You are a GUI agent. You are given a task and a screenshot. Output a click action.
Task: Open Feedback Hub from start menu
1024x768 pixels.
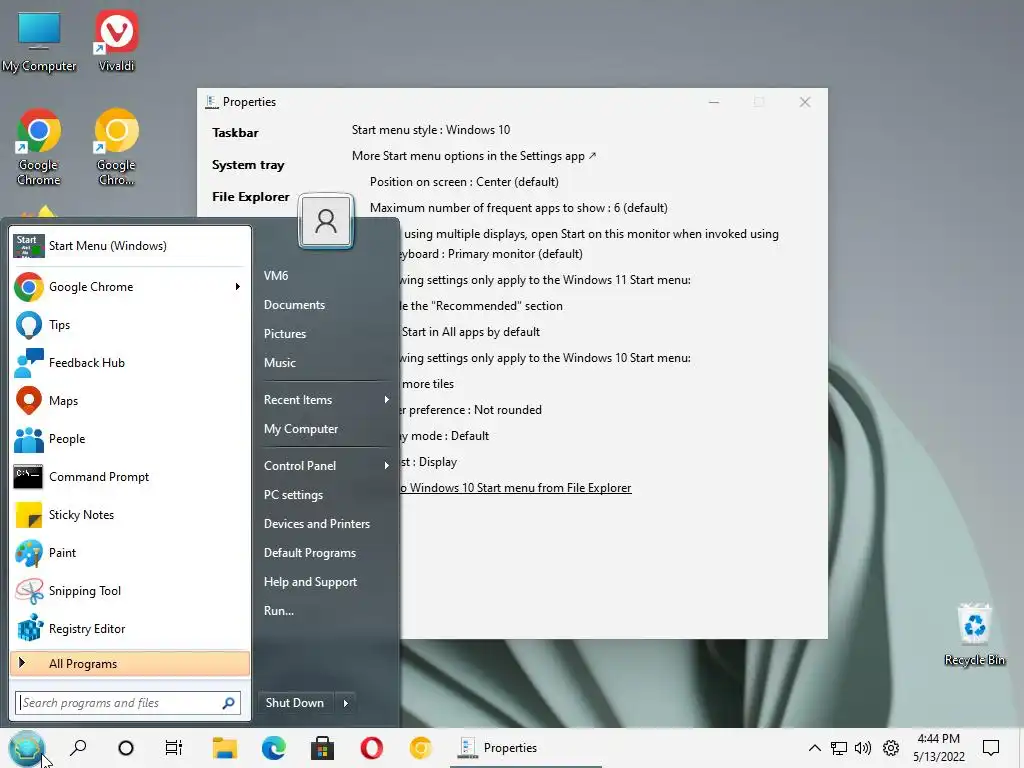point(129,362)
